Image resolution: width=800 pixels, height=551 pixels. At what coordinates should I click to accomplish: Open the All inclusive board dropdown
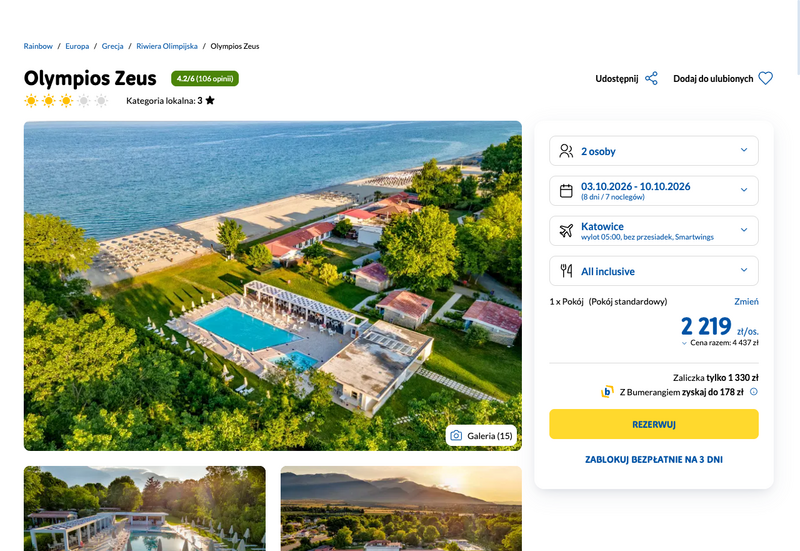(x=654, y=271)
